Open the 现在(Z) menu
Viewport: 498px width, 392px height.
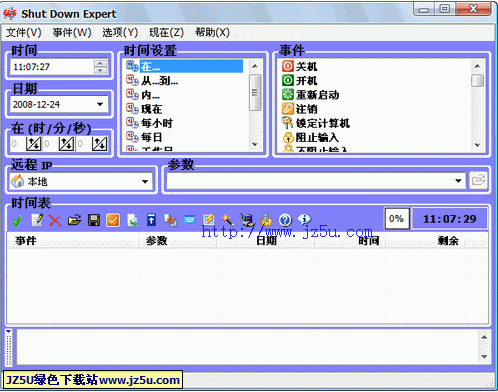[x=166, y=32]
